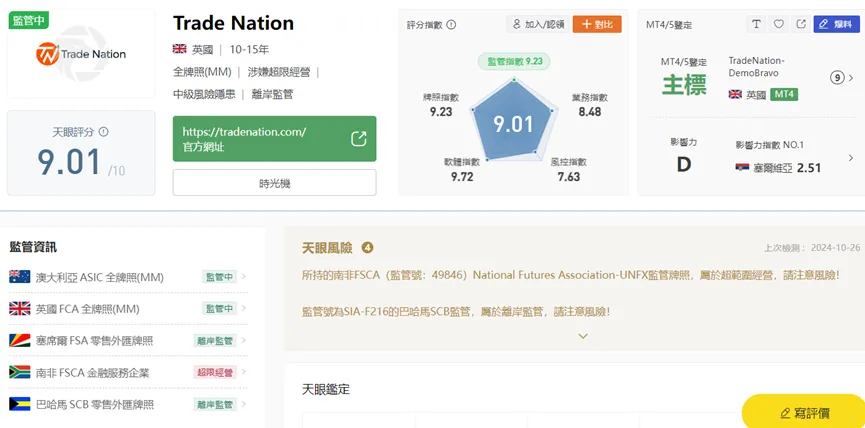The height and width of the screenshot is (428, 865).
Task: Click the 上次檢測 2024-10-26 date text
Action: tap(811, 248)
